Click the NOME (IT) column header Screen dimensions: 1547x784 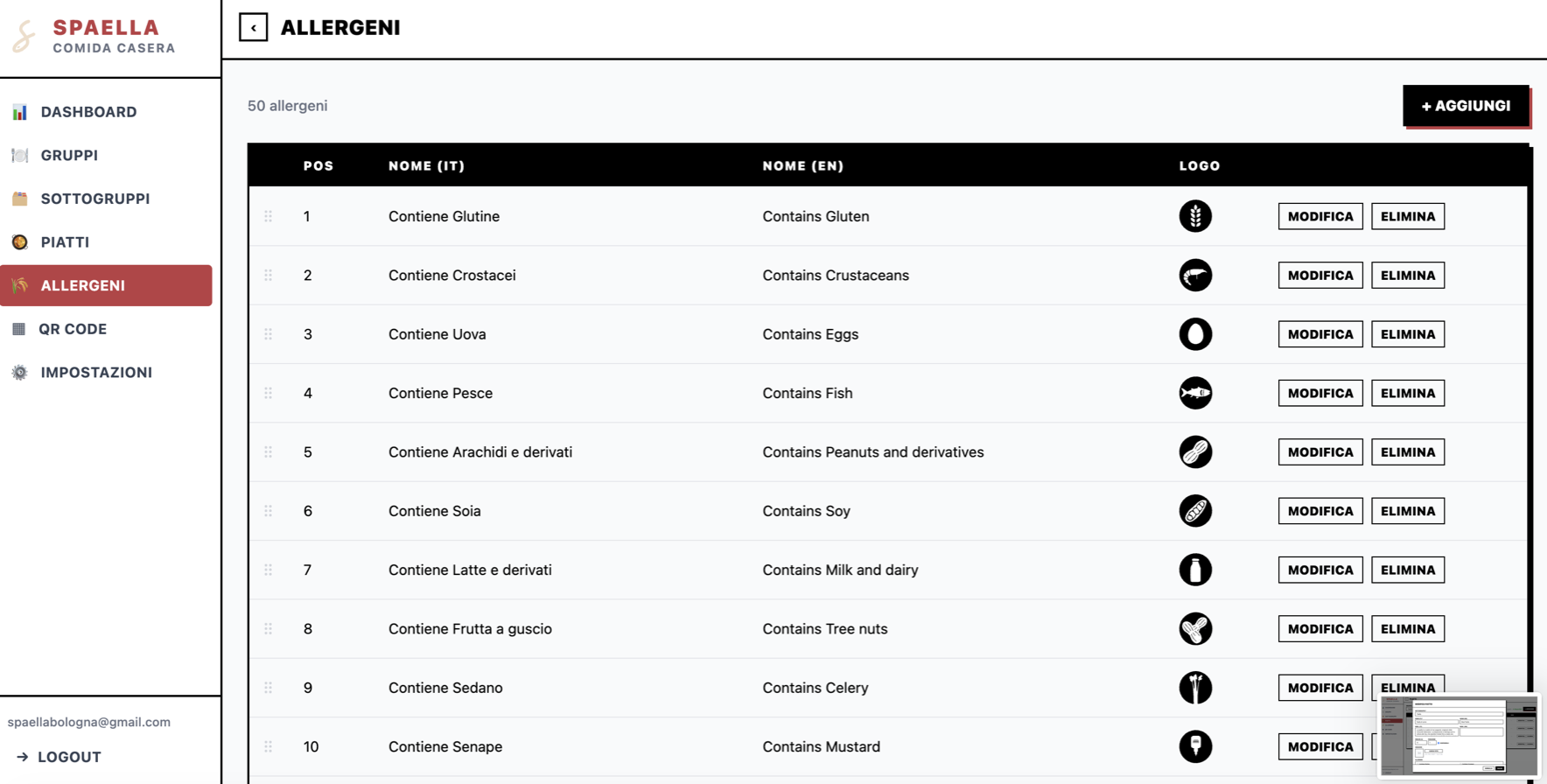(x=426, y=165)
